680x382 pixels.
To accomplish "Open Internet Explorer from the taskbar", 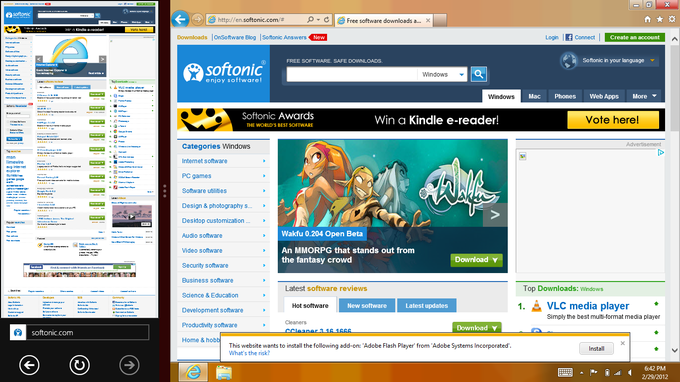I will [193, 372].
